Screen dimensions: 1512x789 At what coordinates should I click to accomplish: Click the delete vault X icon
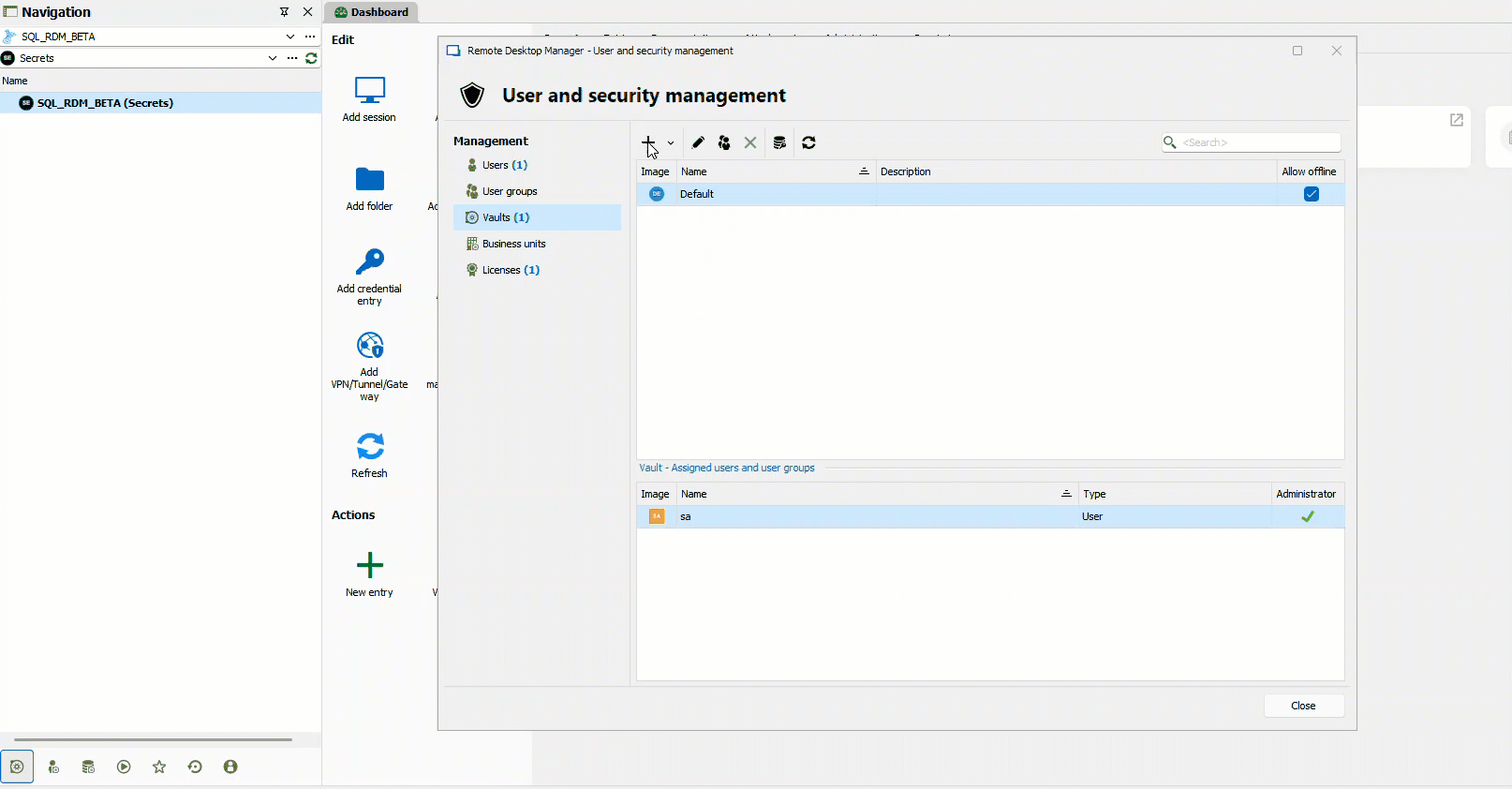click(x=750, y=142)
